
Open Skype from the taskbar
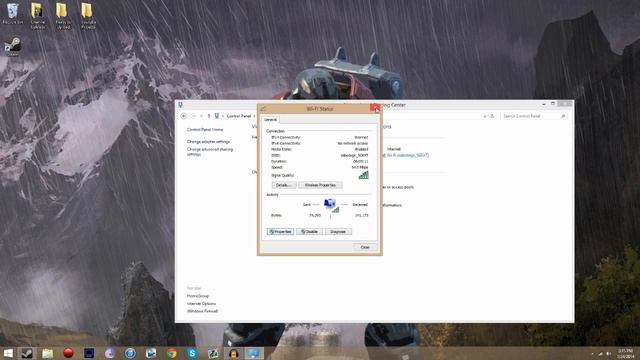tap(192, 353)
